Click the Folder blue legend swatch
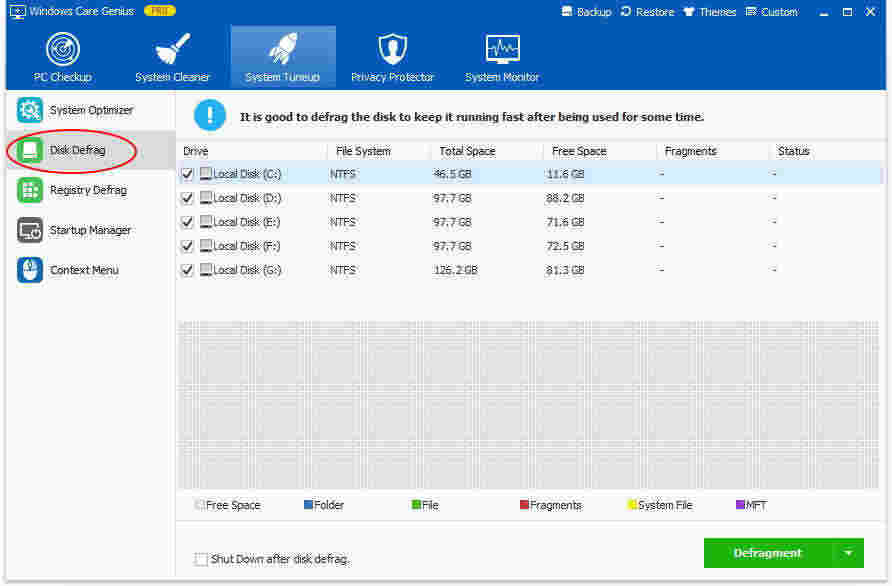Image resolution: width=892 pixels, height=586 pixels. pos(308,505)
